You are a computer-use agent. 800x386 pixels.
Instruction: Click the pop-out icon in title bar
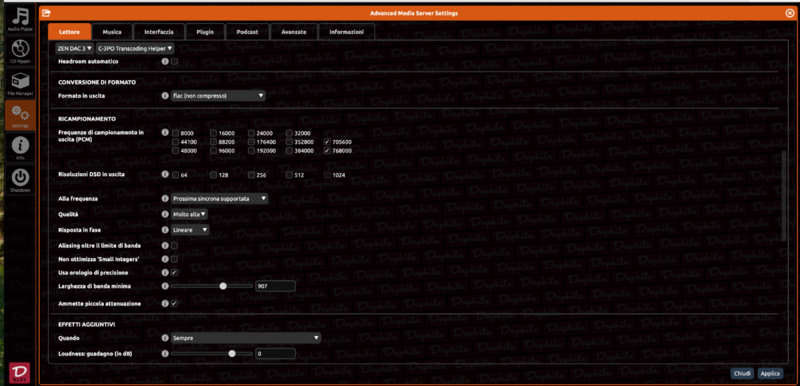pos(46,13)
